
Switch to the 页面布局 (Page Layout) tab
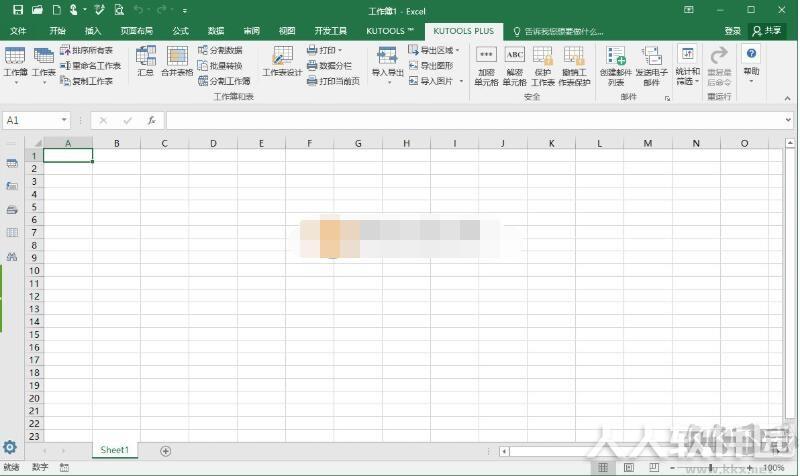(137, 31)
